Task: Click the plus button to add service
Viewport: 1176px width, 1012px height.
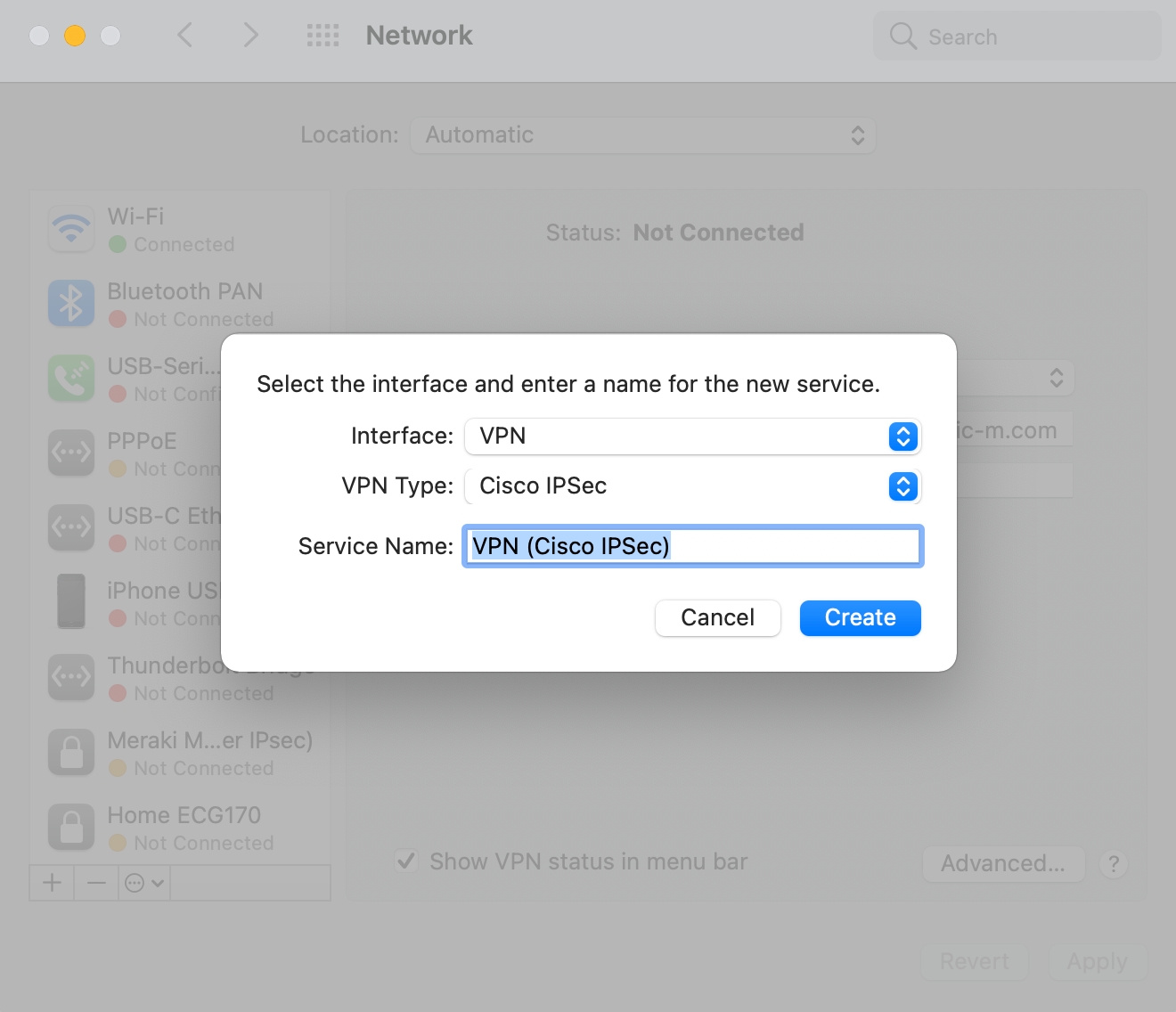Action: (x=53, y=883)
